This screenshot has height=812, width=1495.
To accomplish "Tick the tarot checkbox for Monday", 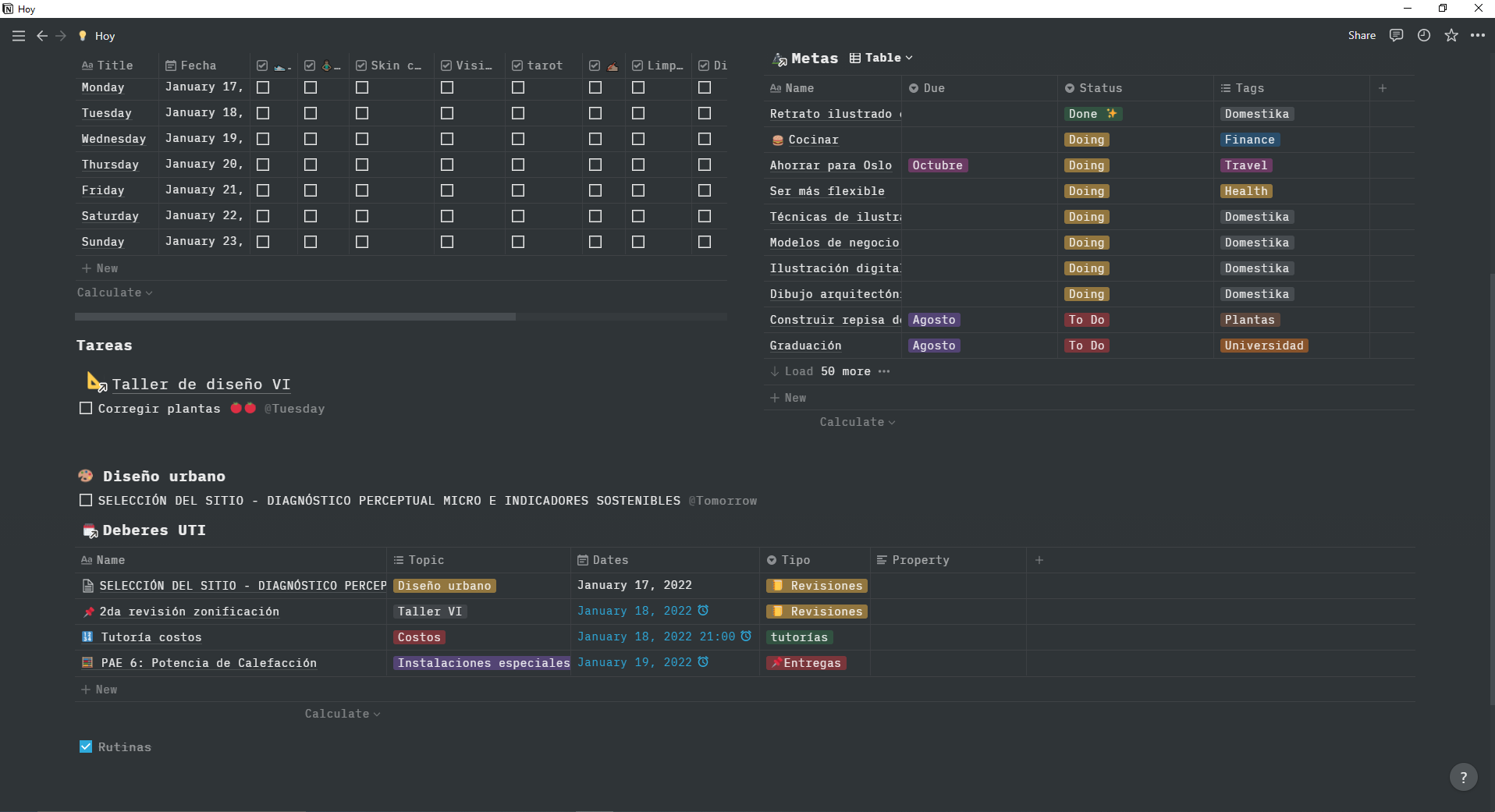I will (518, 87).
